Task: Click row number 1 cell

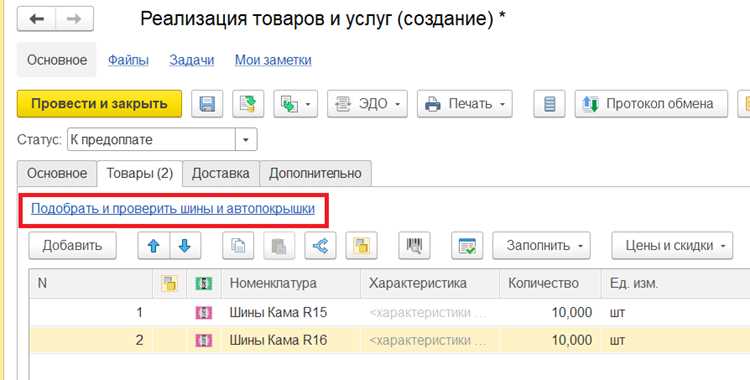Action: 91,313
